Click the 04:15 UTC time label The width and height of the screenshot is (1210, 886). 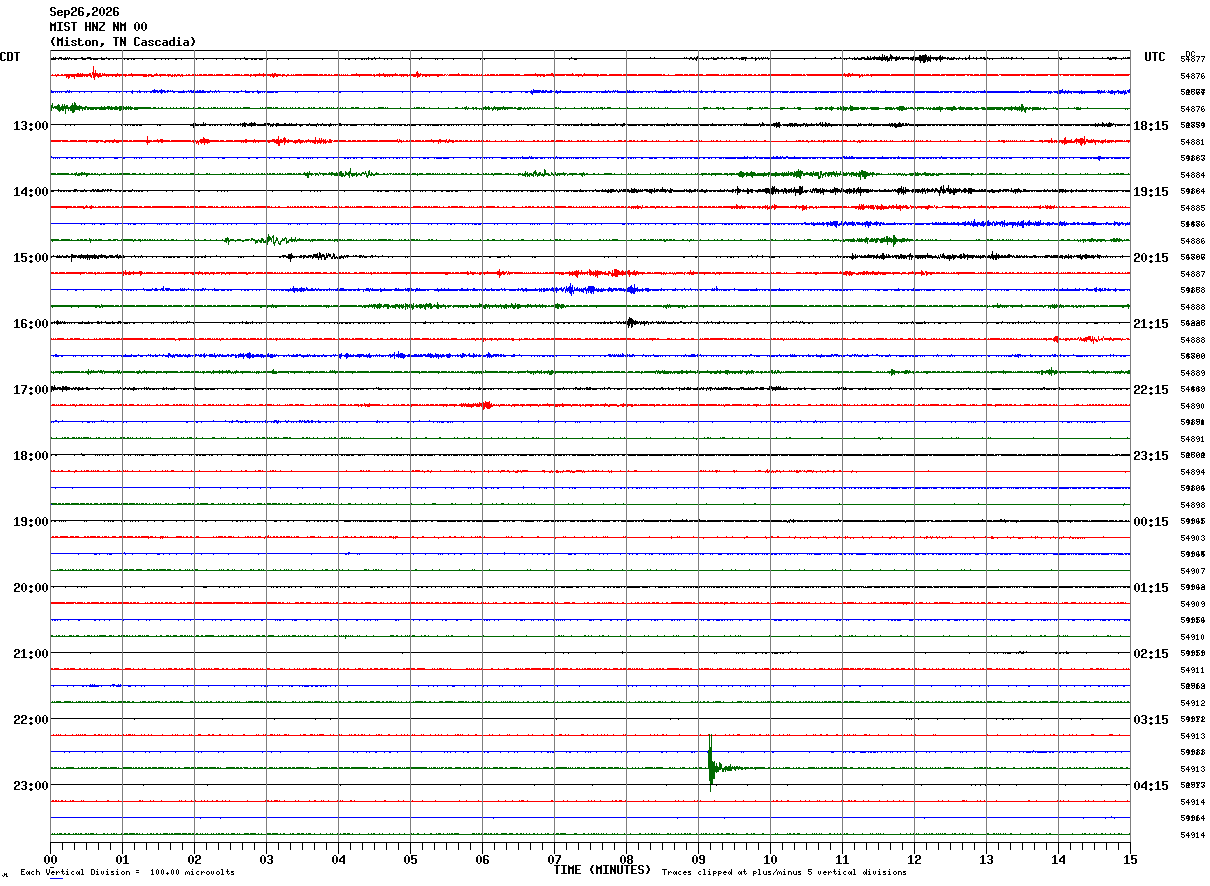coord(1151,786)
